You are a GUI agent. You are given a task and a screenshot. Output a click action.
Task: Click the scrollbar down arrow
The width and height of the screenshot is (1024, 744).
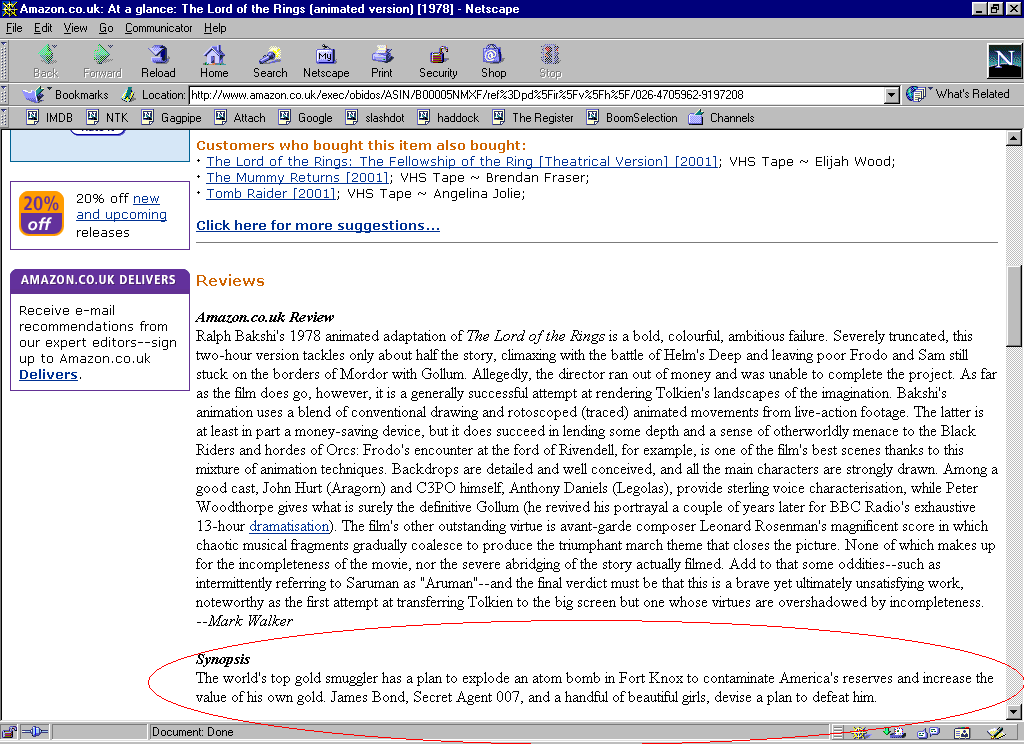point(1014,712)
